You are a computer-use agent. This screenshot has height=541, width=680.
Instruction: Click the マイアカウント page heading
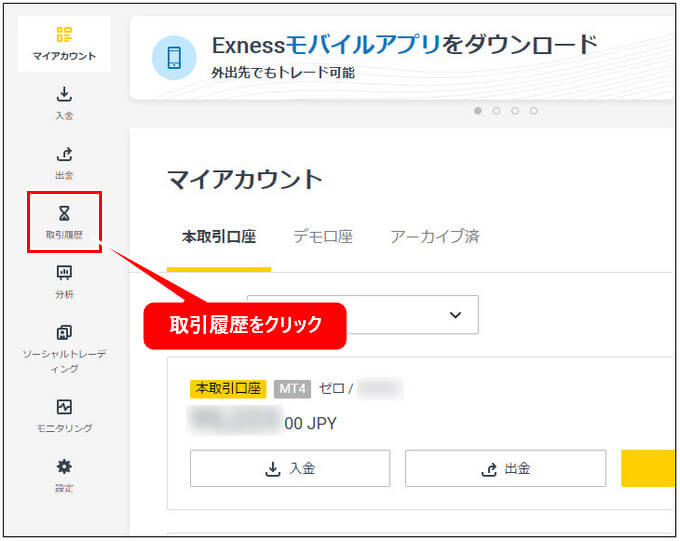(245, 180)
